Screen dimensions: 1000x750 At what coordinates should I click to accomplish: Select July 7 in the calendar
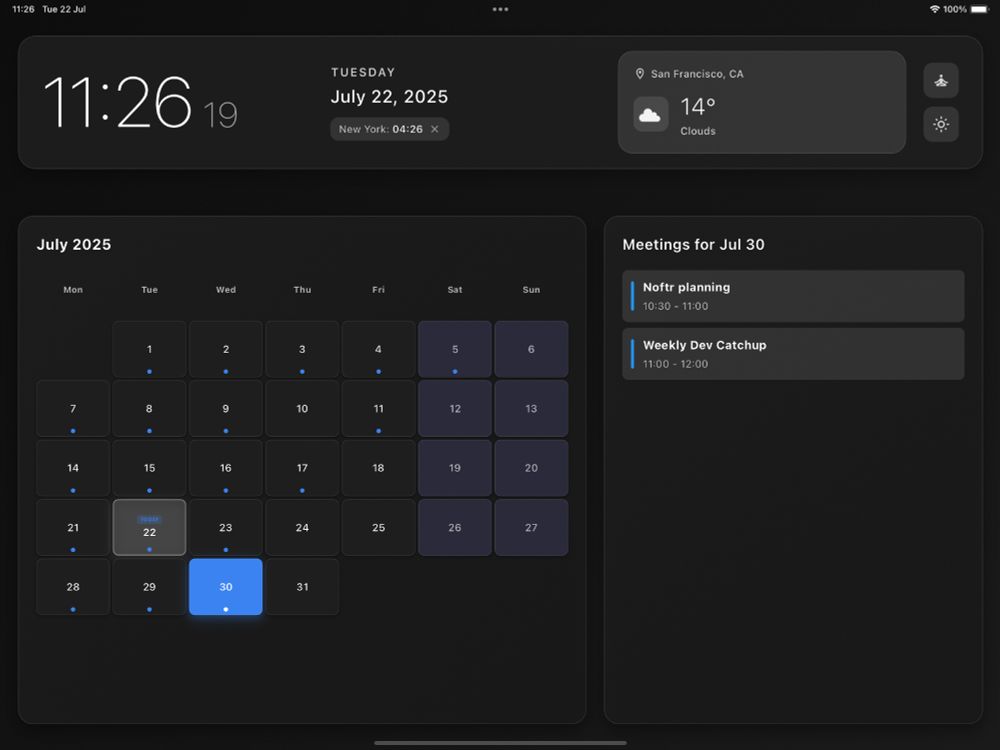[73, 408]
